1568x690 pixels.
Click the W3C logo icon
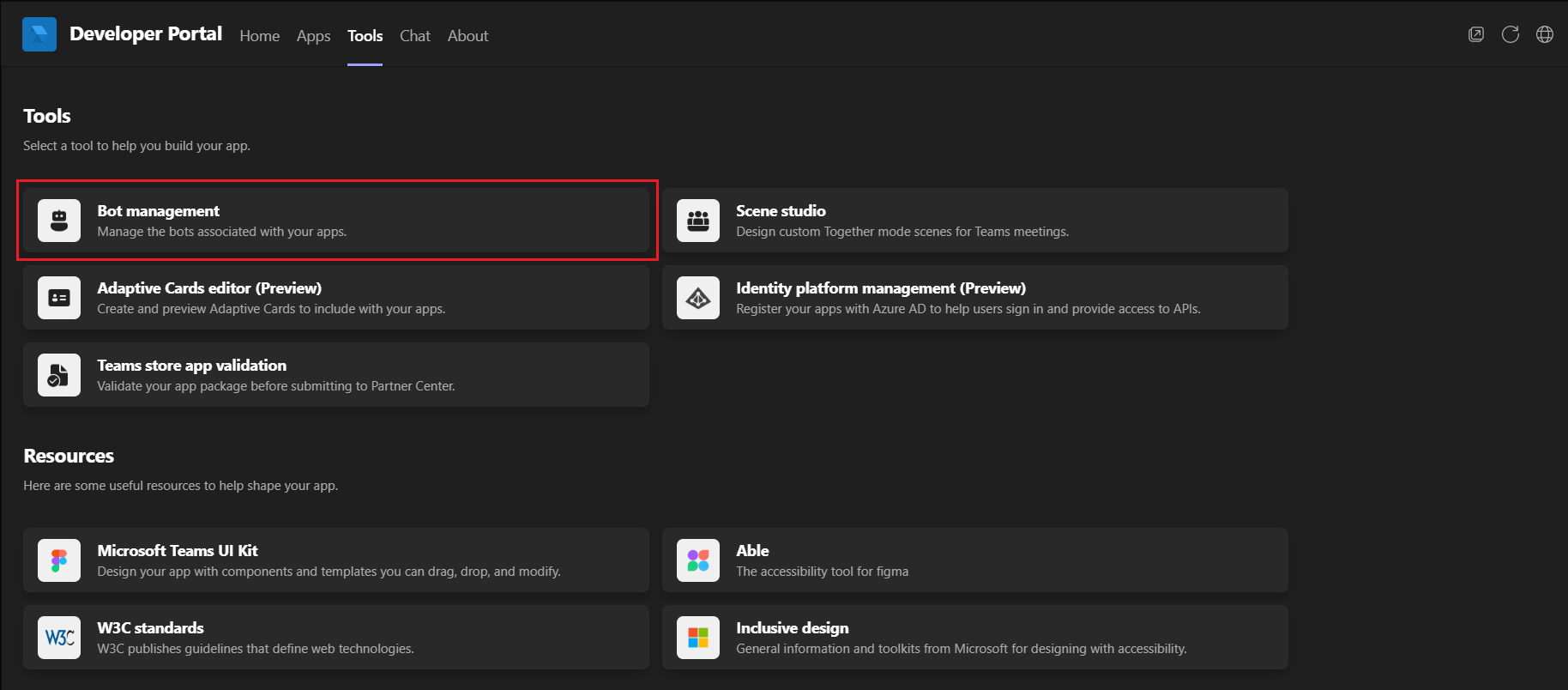(x=59, y=638)
